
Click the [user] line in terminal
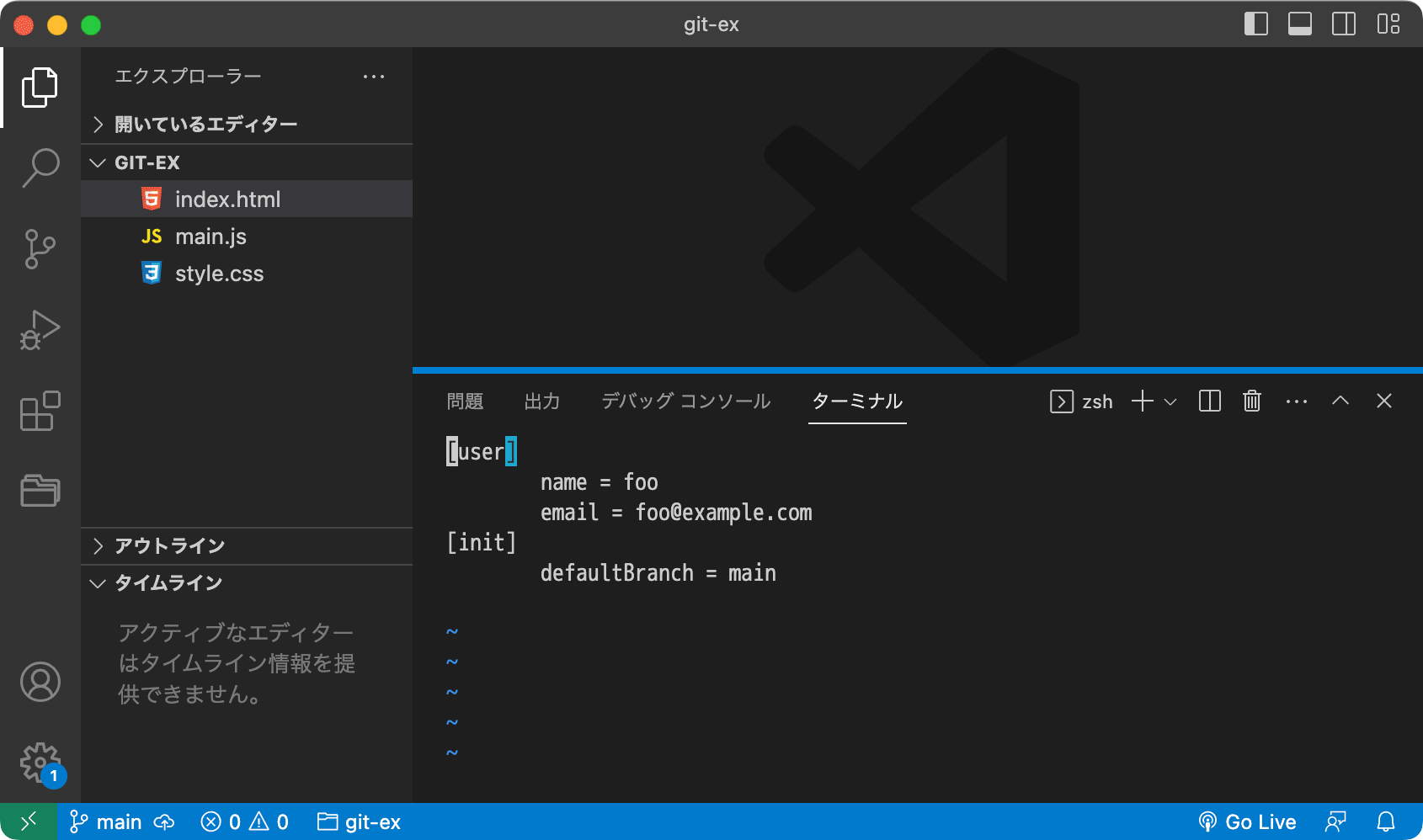(482, 452)
